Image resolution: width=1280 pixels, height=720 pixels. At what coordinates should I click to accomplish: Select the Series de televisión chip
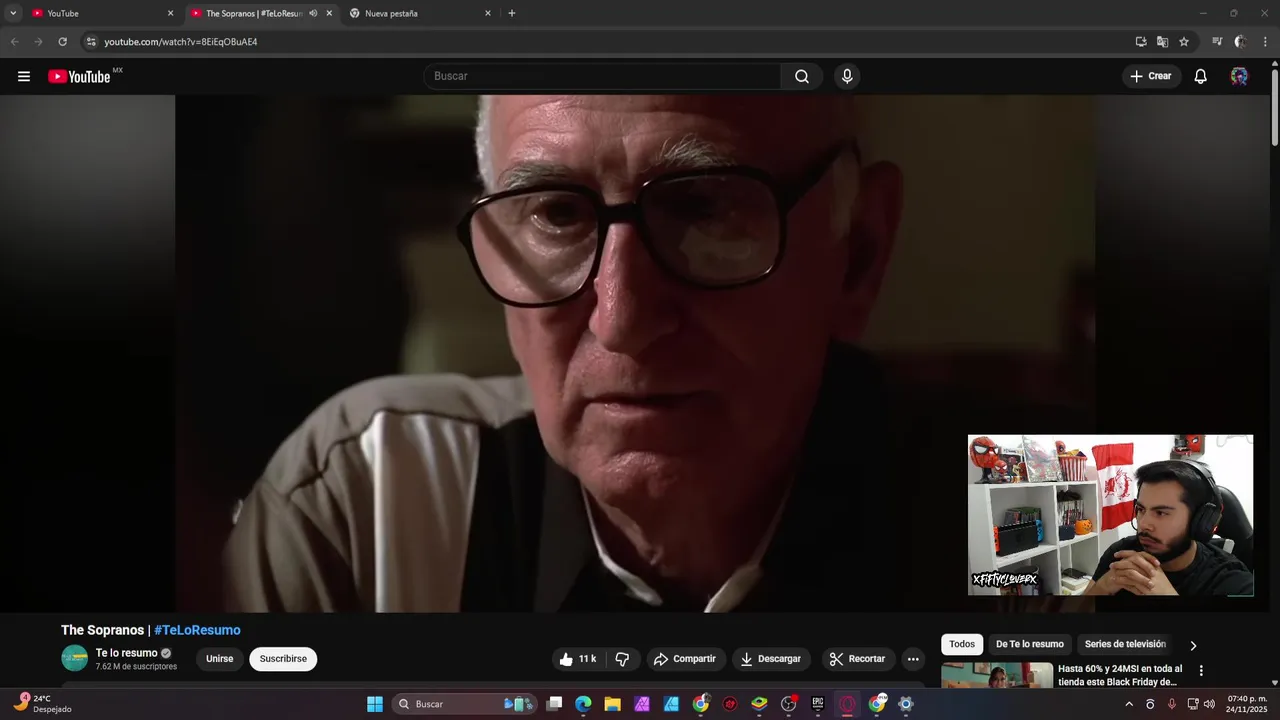pyautogui.click(x=1125, y=644)
